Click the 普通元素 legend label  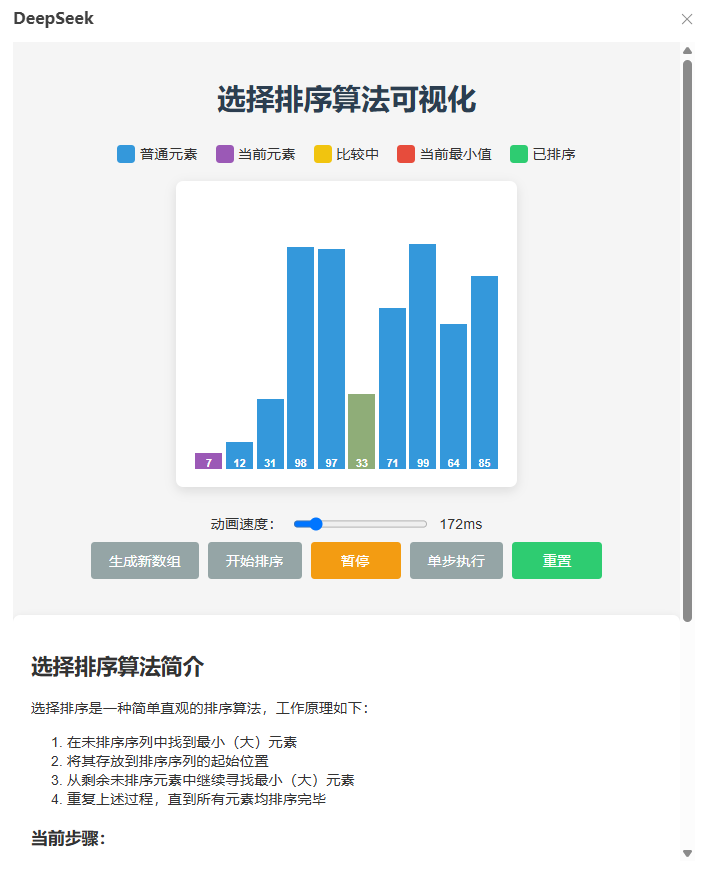point(168,154)
